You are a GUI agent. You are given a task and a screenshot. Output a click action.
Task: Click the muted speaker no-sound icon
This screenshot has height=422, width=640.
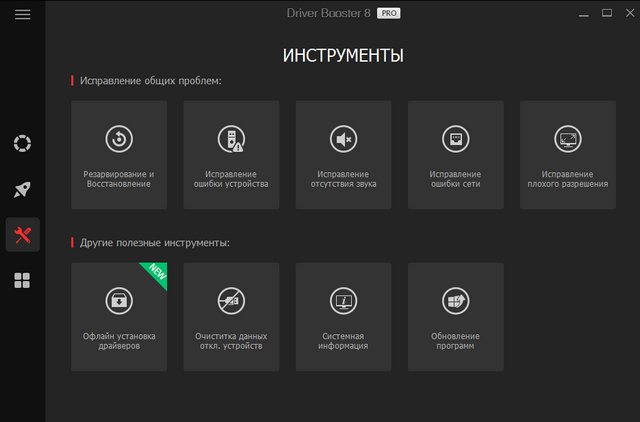(x=343, y=139)
